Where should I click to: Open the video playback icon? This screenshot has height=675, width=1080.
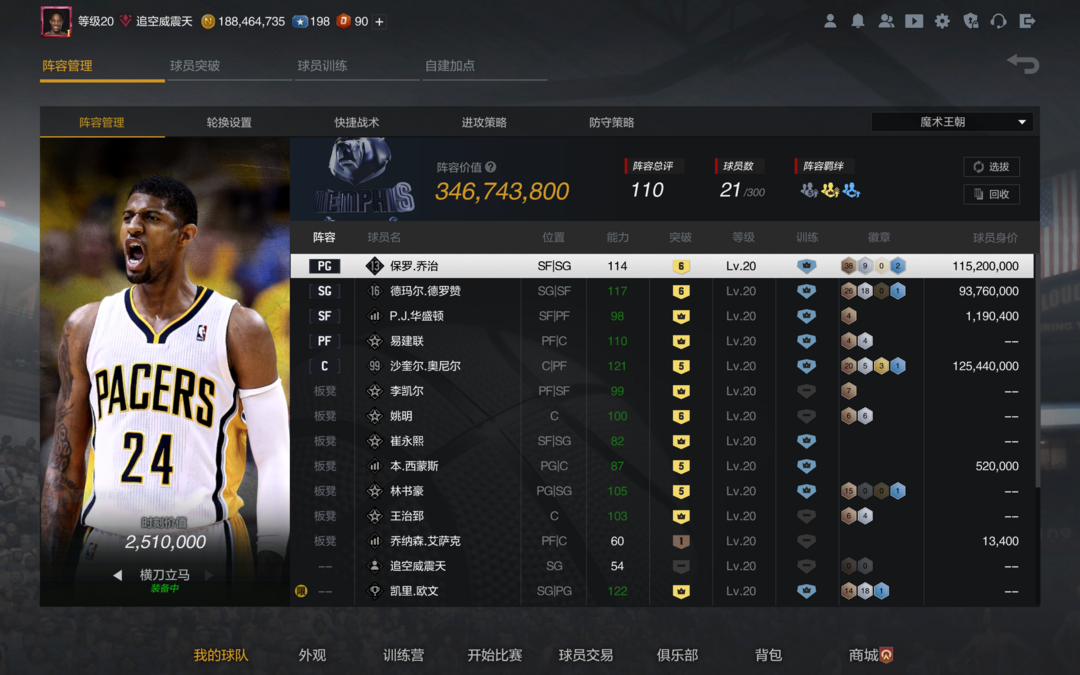914,21
